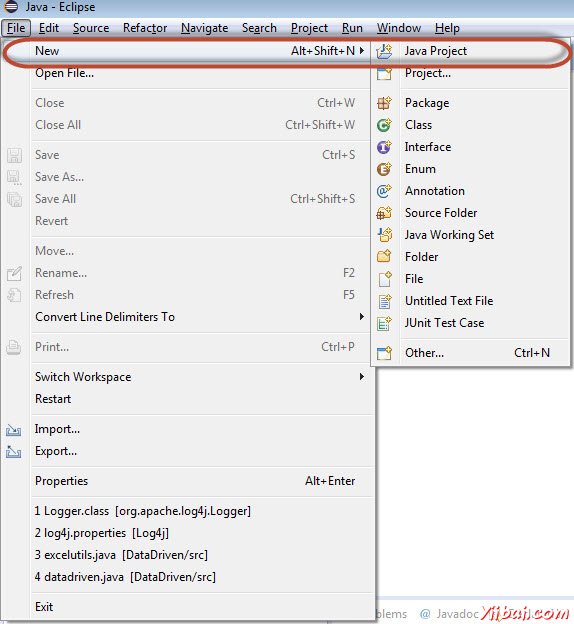Open the File menu
574x624 pixels.
click(16, 28)
